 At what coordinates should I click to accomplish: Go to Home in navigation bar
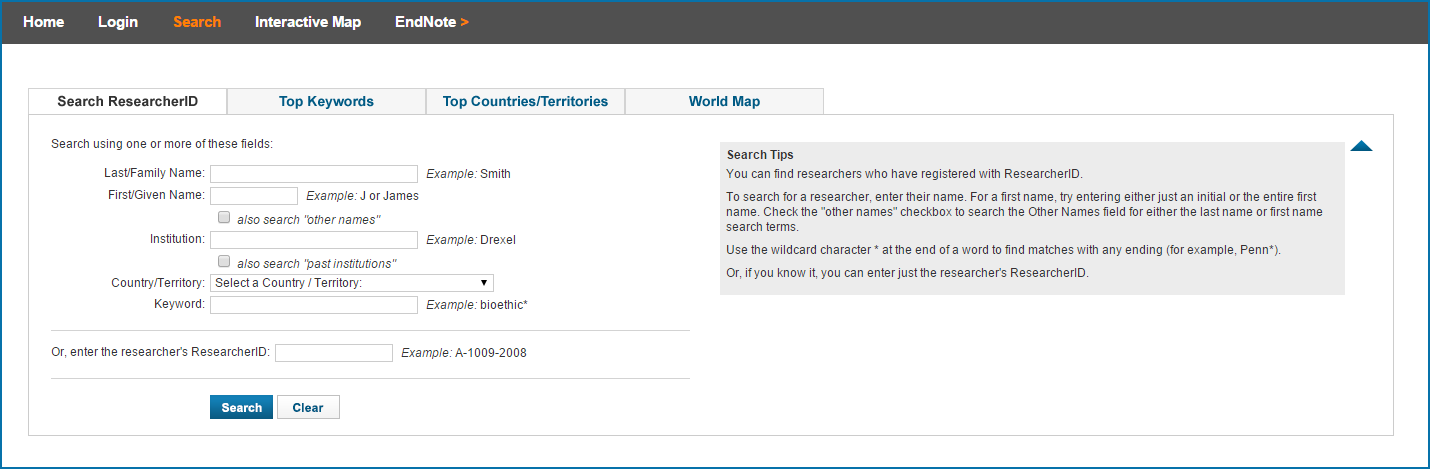click(x=43, y=22)
